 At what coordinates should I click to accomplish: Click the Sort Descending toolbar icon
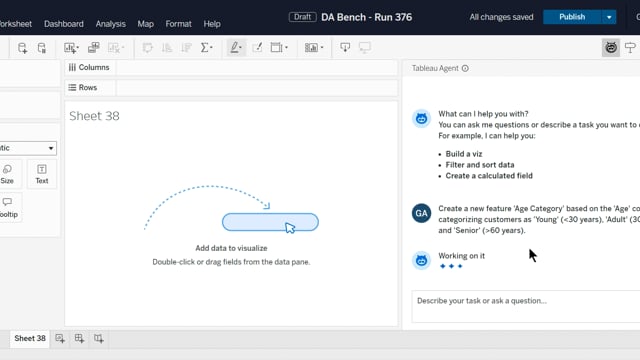(x=187, y=48)
